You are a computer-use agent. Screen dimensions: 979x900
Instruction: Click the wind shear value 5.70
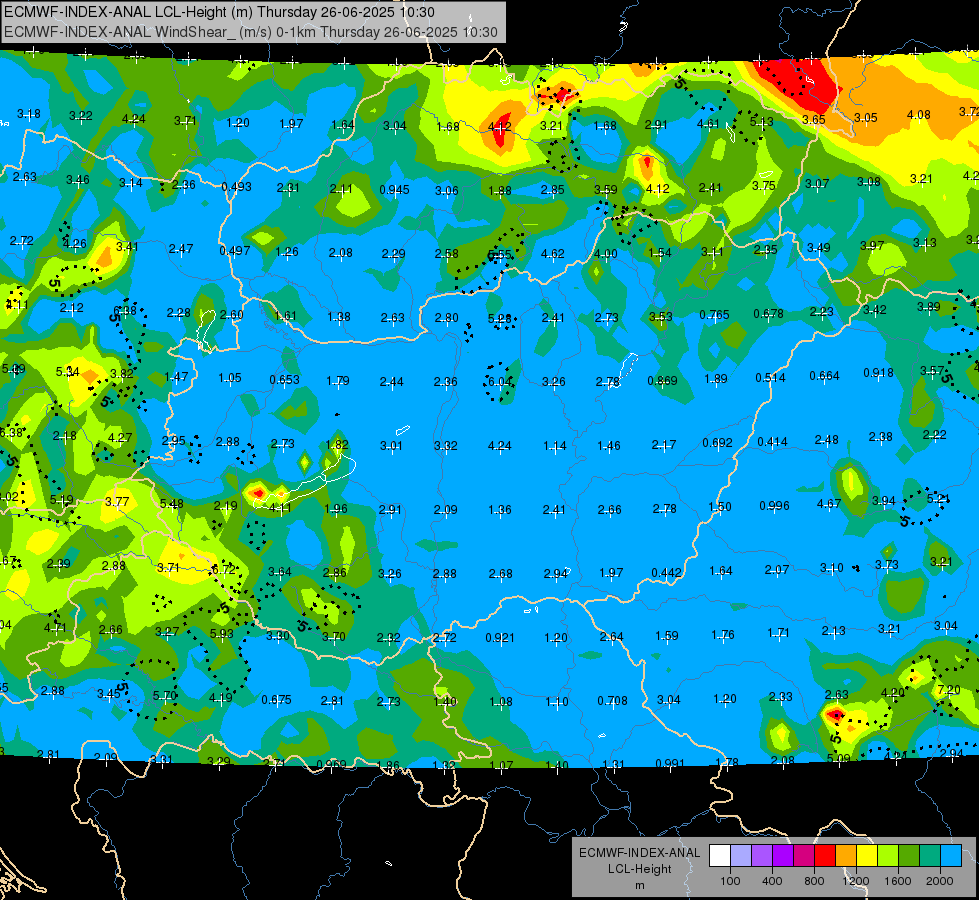pyautogui.click(x=165, y=695)
